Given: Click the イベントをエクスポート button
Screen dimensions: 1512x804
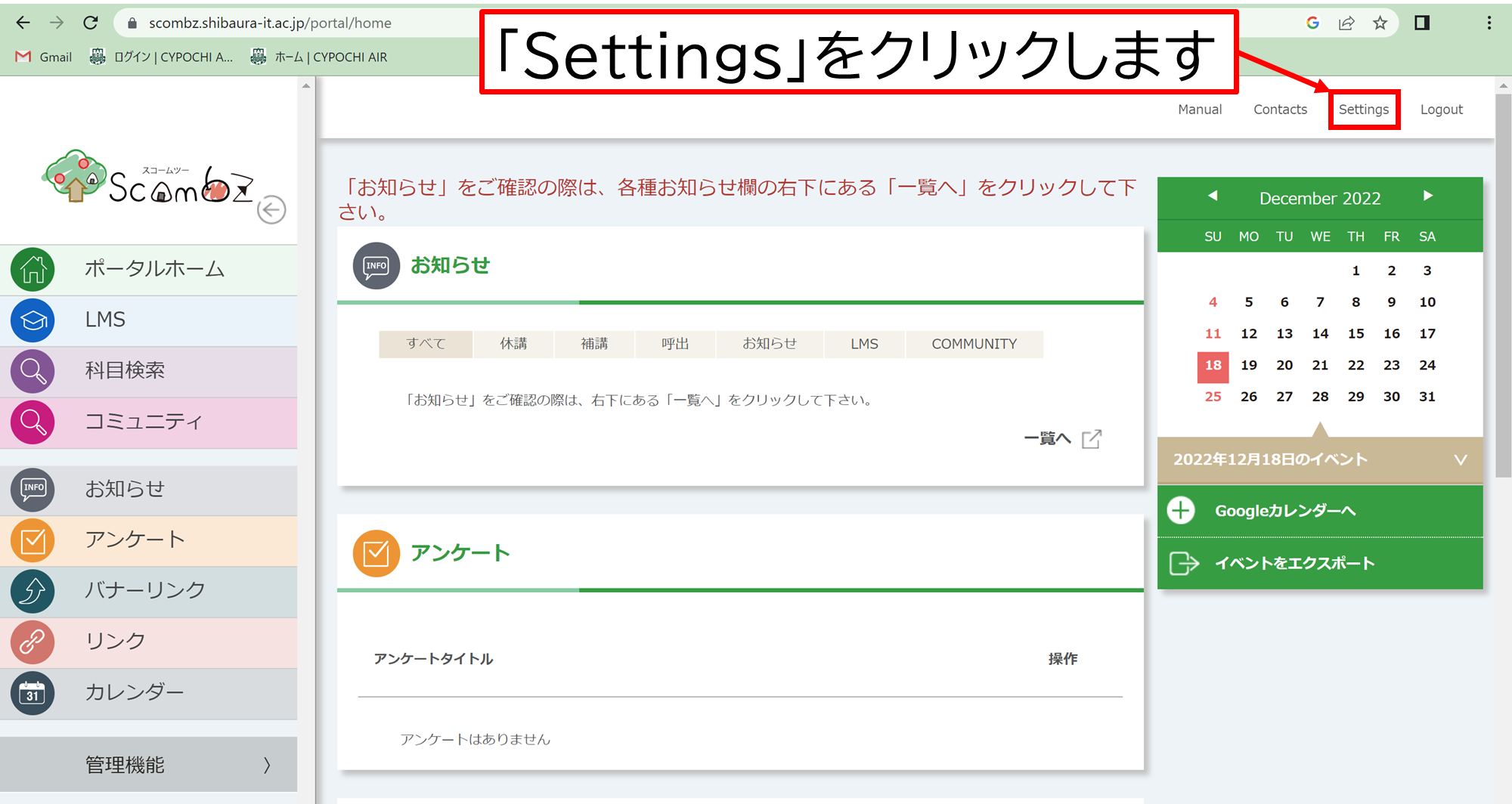Looking at the screenshot, I should tap(1319, 563).
